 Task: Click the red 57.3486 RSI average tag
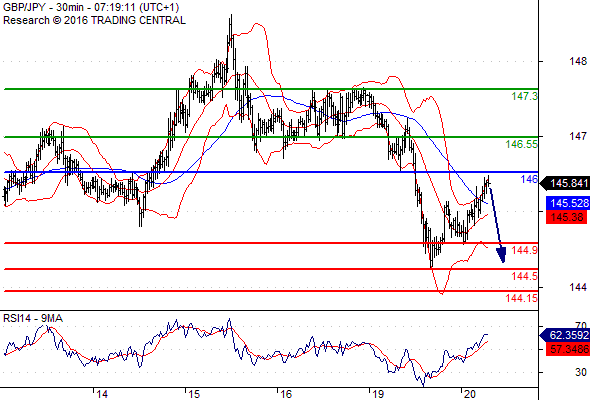click(567, 349)
